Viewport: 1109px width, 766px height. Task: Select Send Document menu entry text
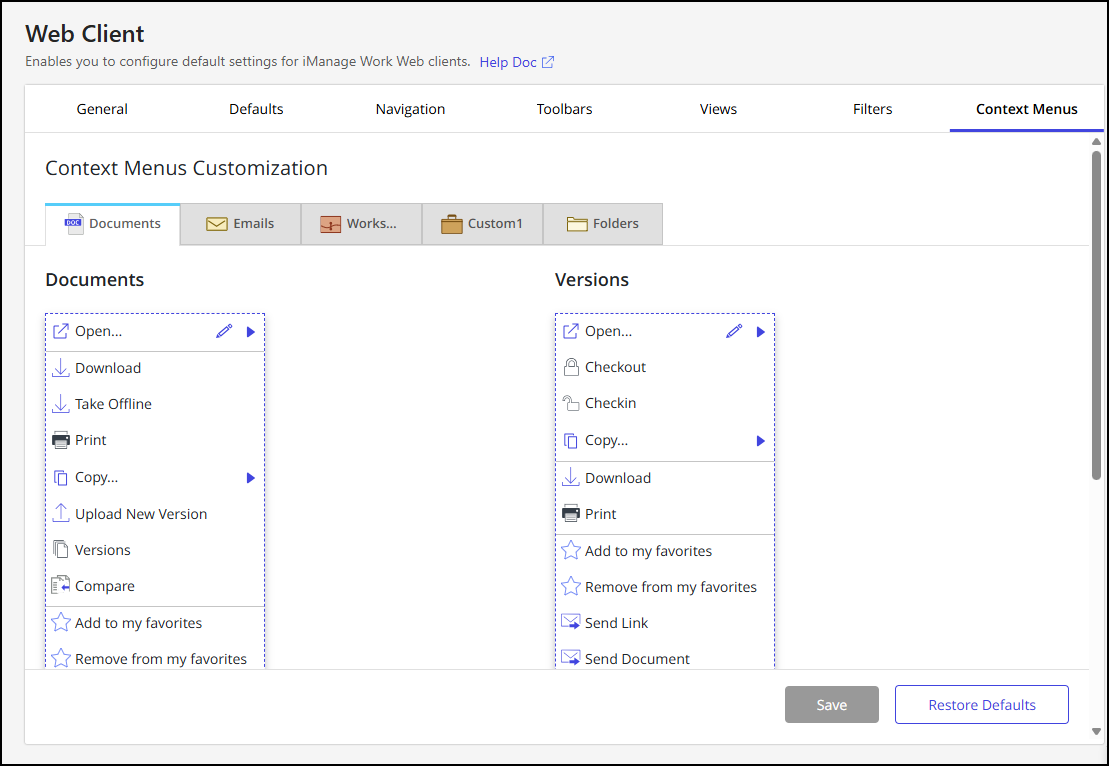(x=637, y=658)
